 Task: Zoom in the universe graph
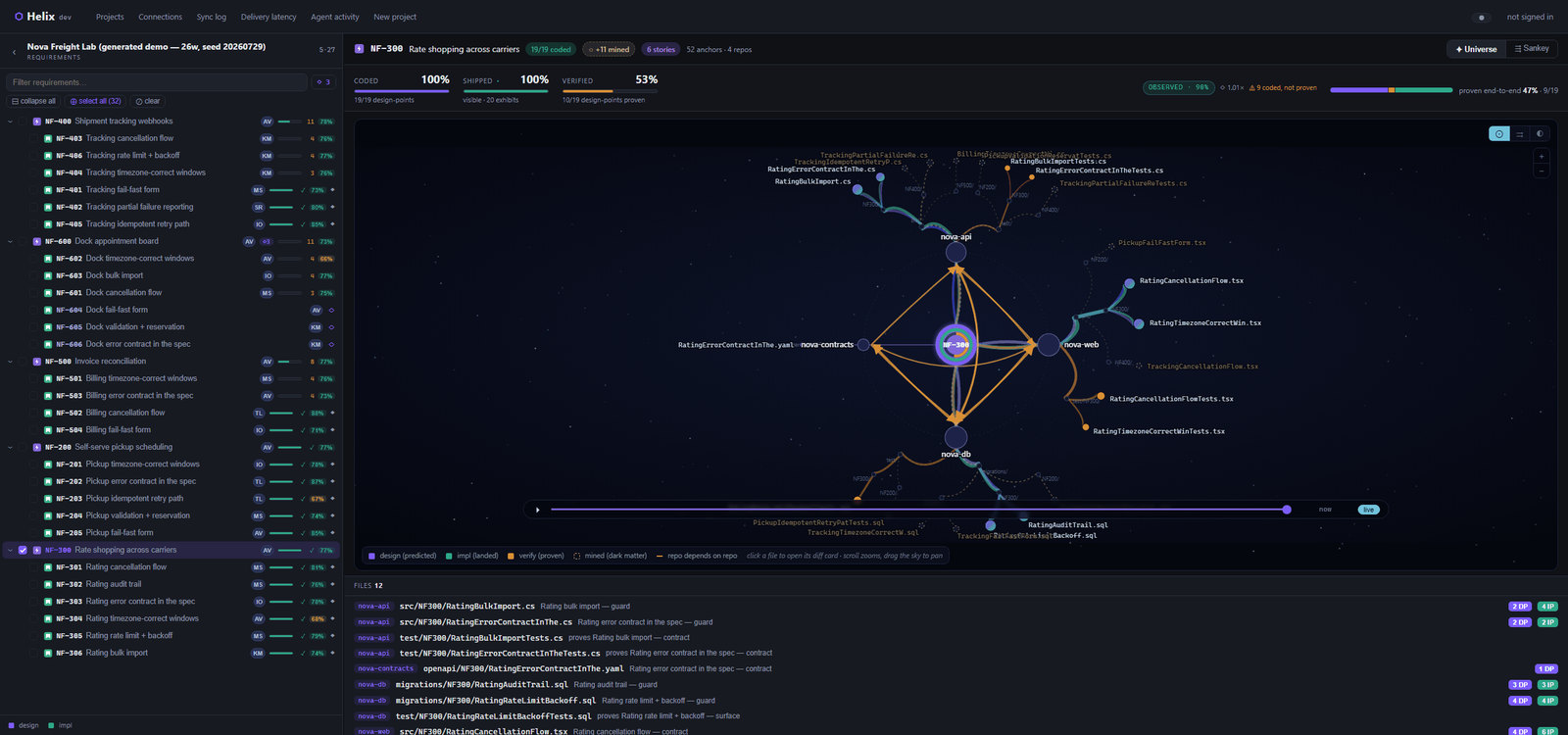point(1542,157)
